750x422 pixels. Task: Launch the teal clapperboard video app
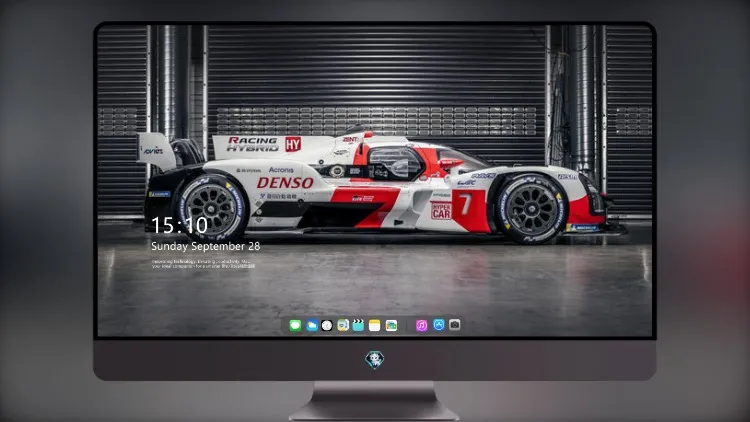(x=358, y=325)
